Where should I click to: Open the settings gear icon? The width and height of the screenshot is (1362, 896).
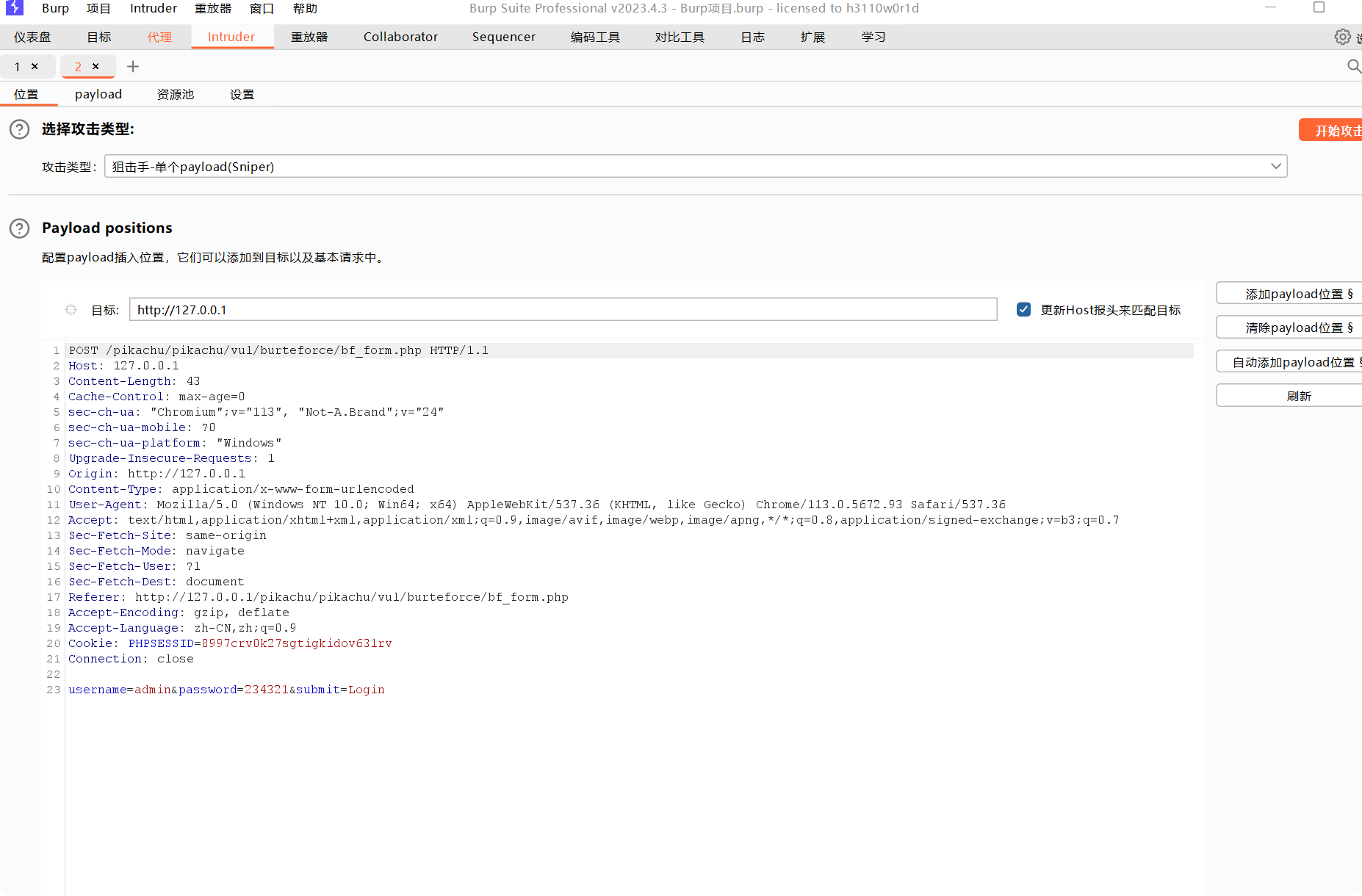coord(1342,37)
